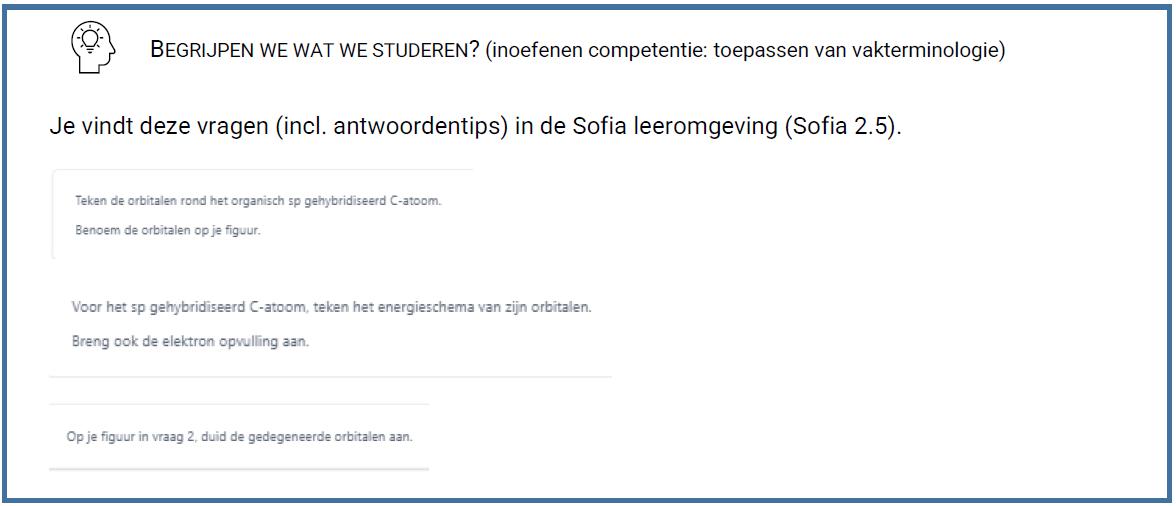Select the question starting 'Voor het sp gehybridiseerd'
1176x506 pixels.
[331, 307]
